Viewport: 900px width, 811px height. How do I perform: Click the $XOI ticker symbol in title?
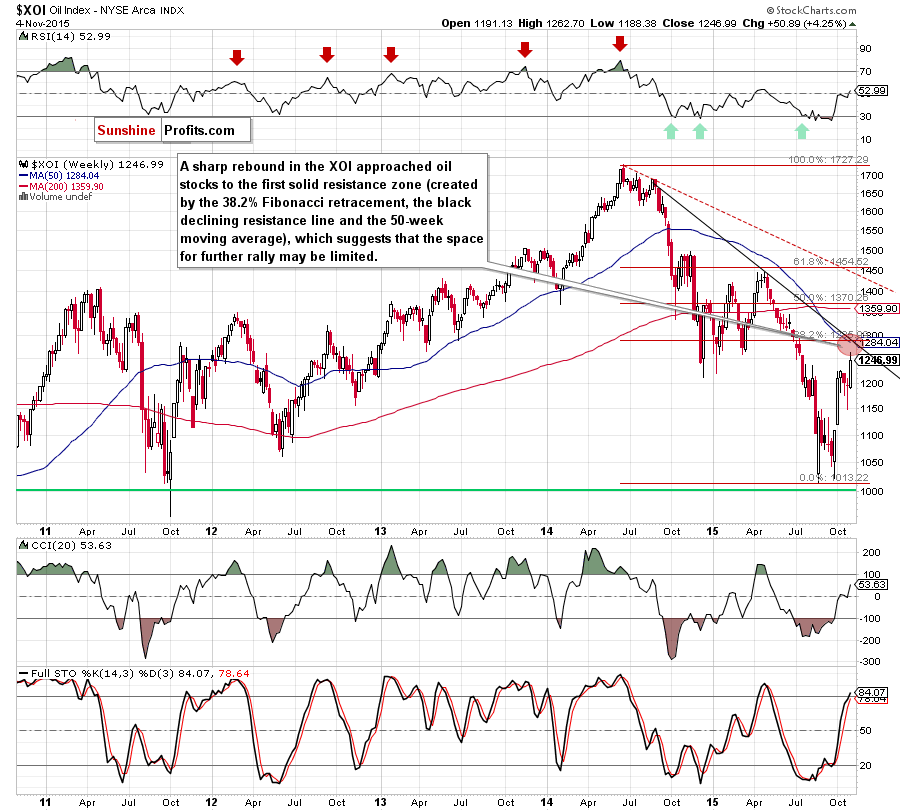coord(30,10)
